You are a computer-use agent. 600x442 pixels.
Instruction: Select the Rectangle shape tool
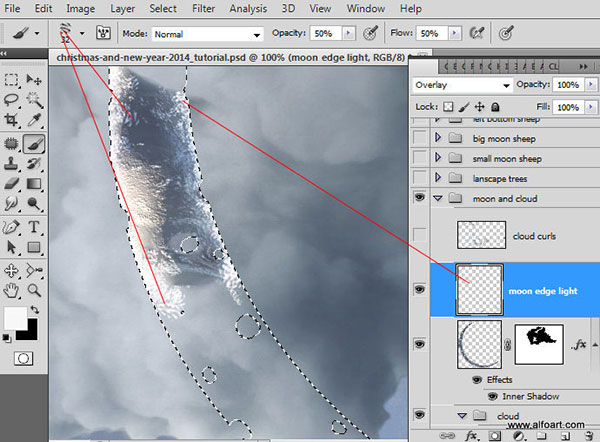pos(34,247)
